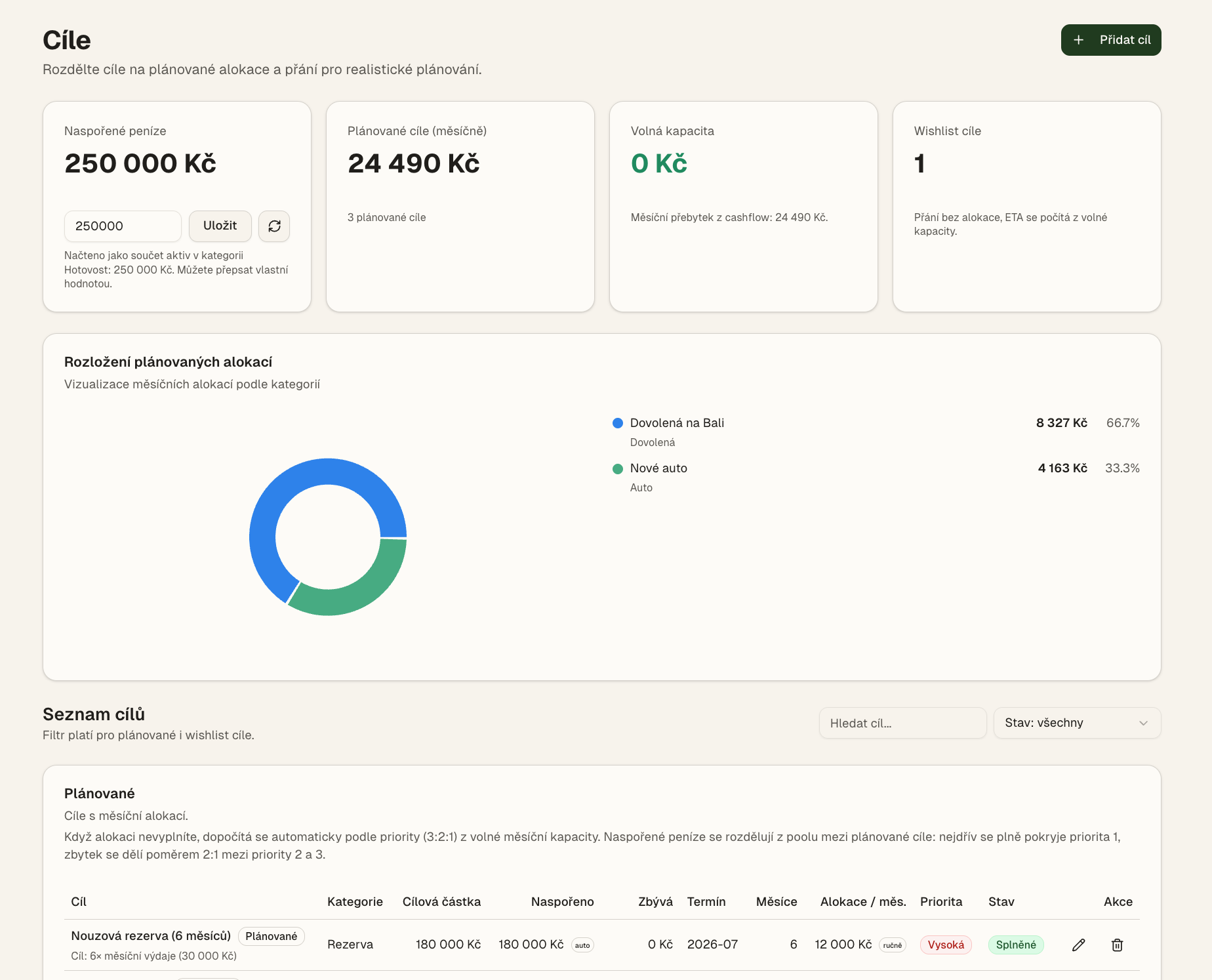Screen dimensions: 1212x980
Task: Open the Stav: všechny filter dropdown
Action: pos(1076,723)
